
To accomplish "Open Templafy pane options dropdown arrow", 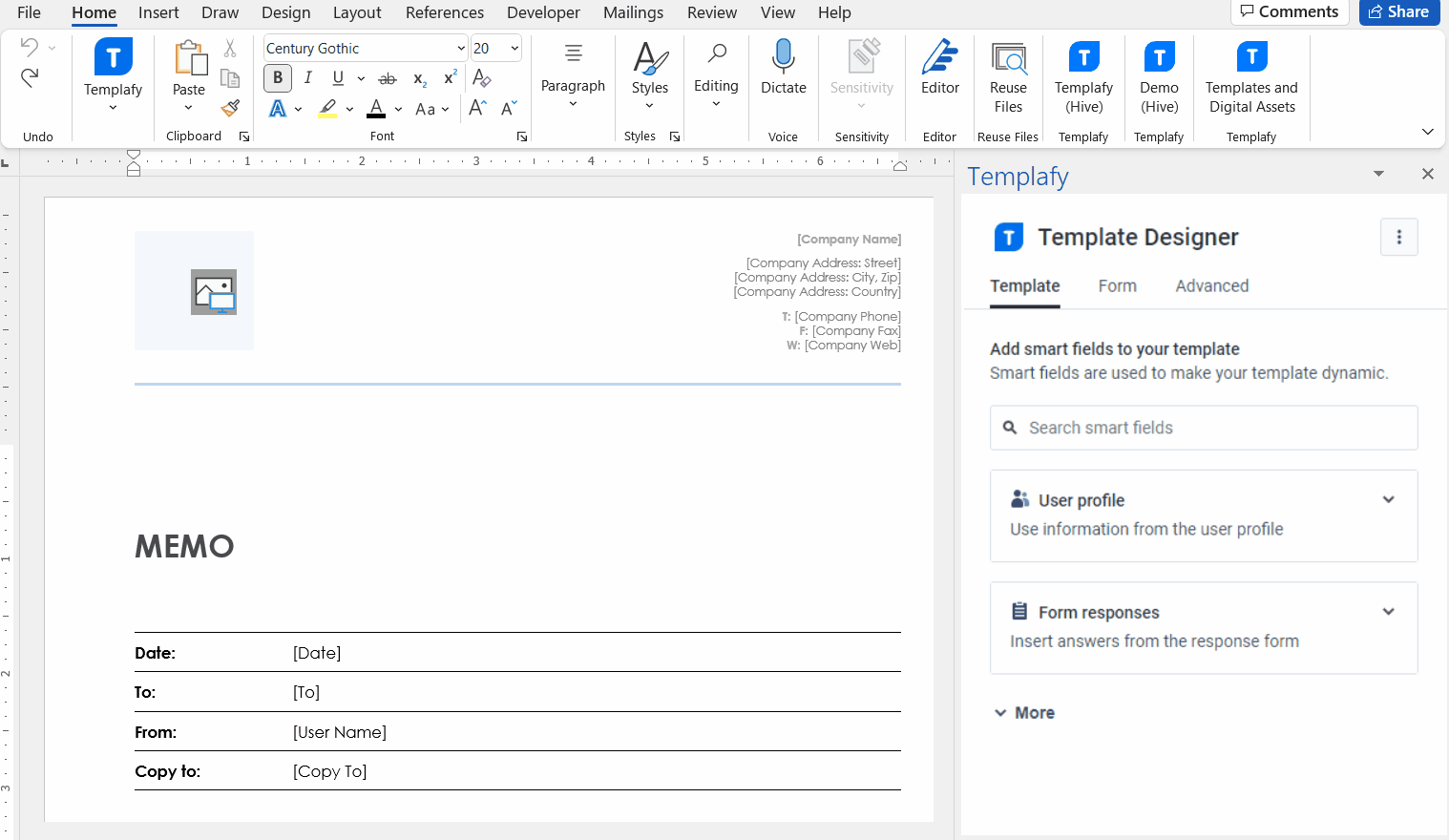I will (1378, 174).
